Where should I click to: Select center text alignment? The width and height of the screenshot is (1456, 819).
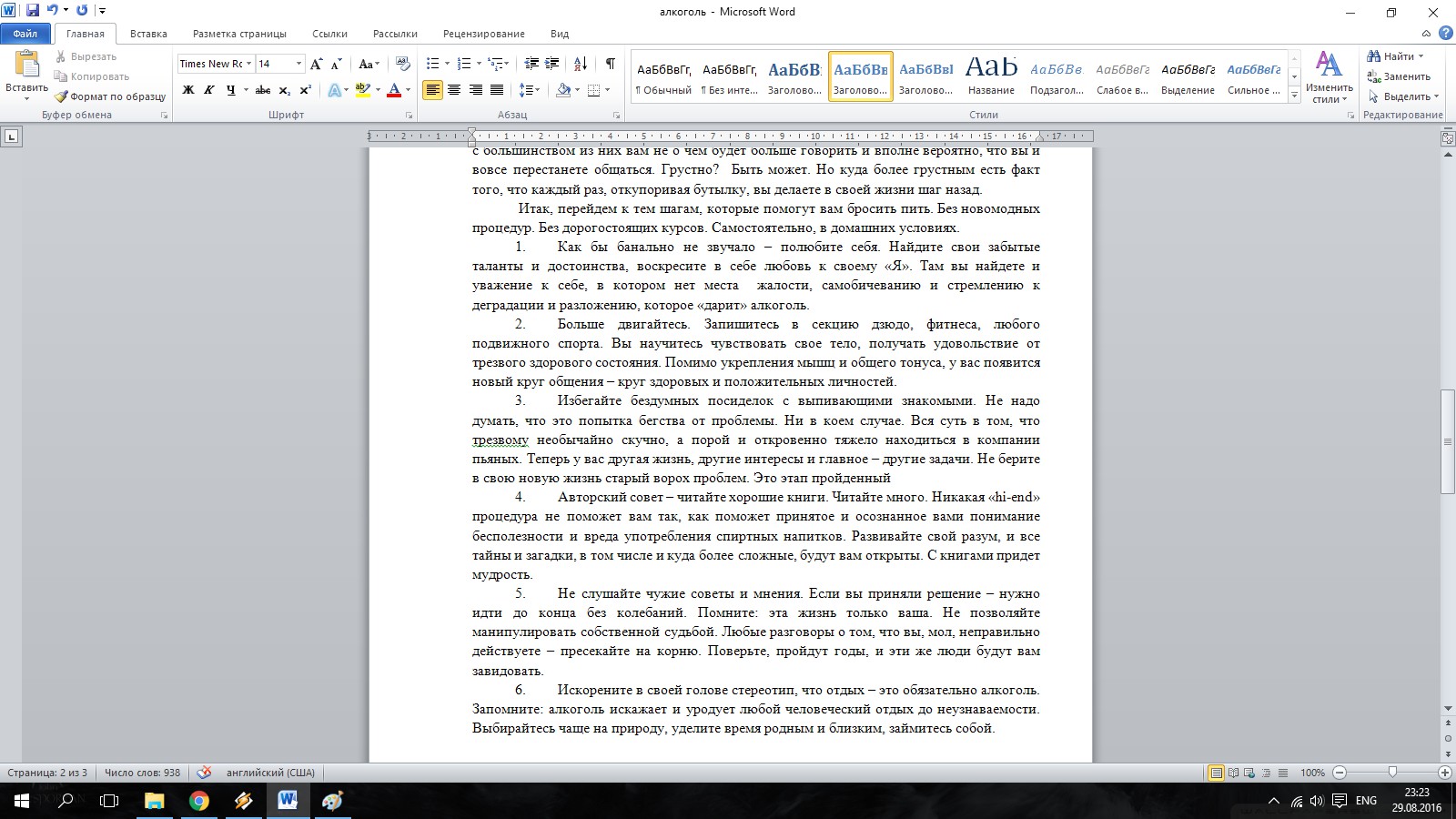(454, 90)
